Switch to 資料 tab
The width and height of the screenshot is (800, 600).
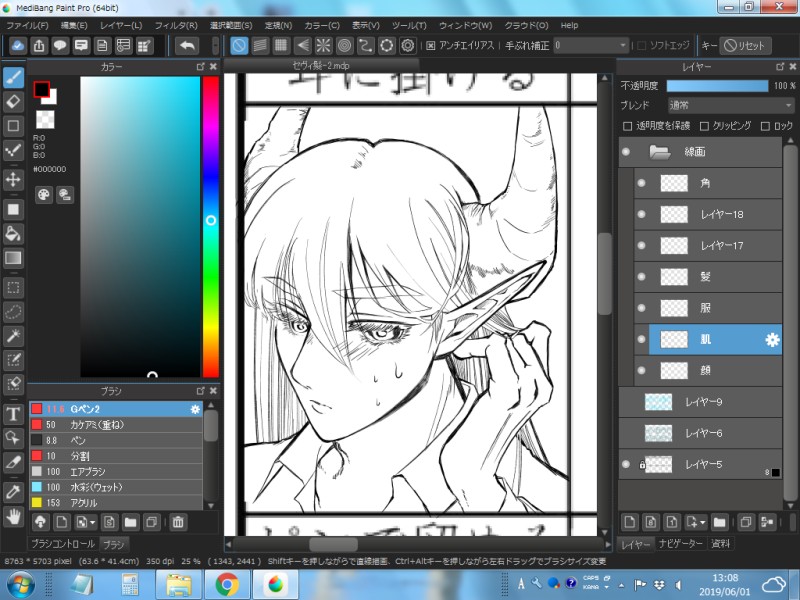point(720,544)
